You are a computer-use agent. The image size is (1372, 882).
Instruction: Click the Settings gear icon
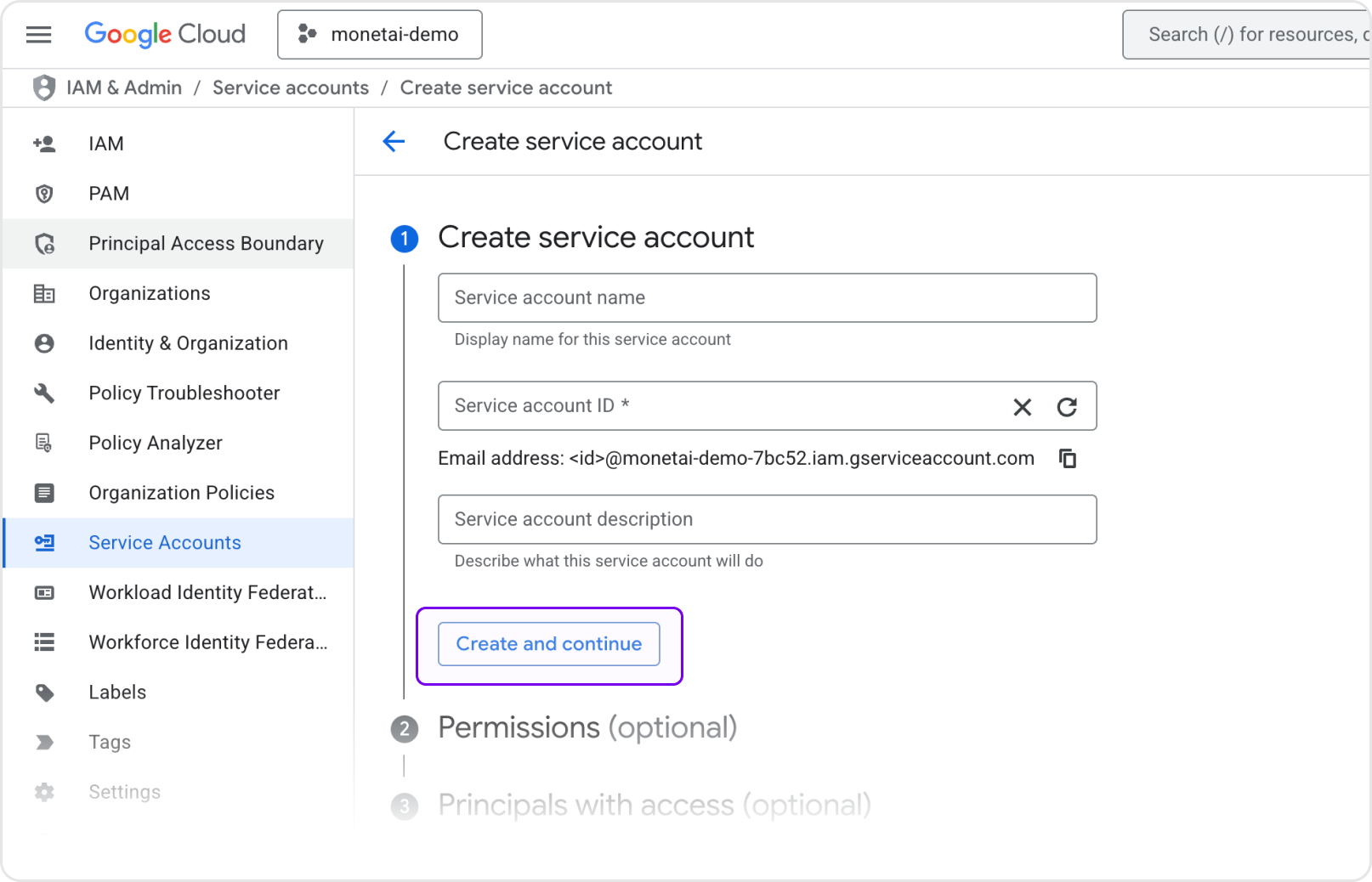(44, 792)
